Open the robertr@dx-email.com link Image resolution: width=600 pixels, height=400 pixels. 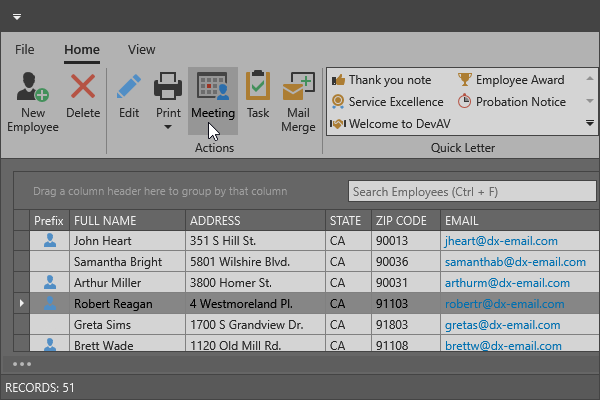click(x=504, y=304)
